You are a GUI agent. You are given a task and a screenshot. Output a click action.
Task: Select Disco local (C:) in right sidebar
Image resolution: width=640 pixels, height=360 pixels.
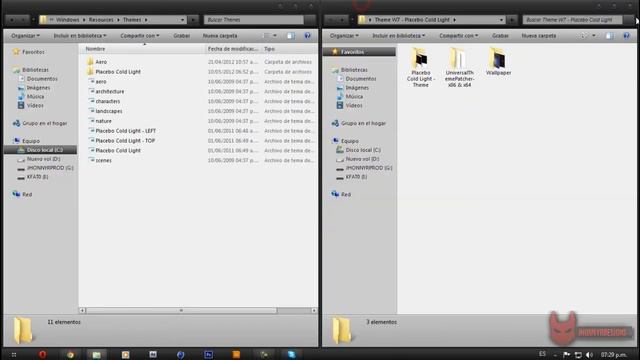(363, 150)
